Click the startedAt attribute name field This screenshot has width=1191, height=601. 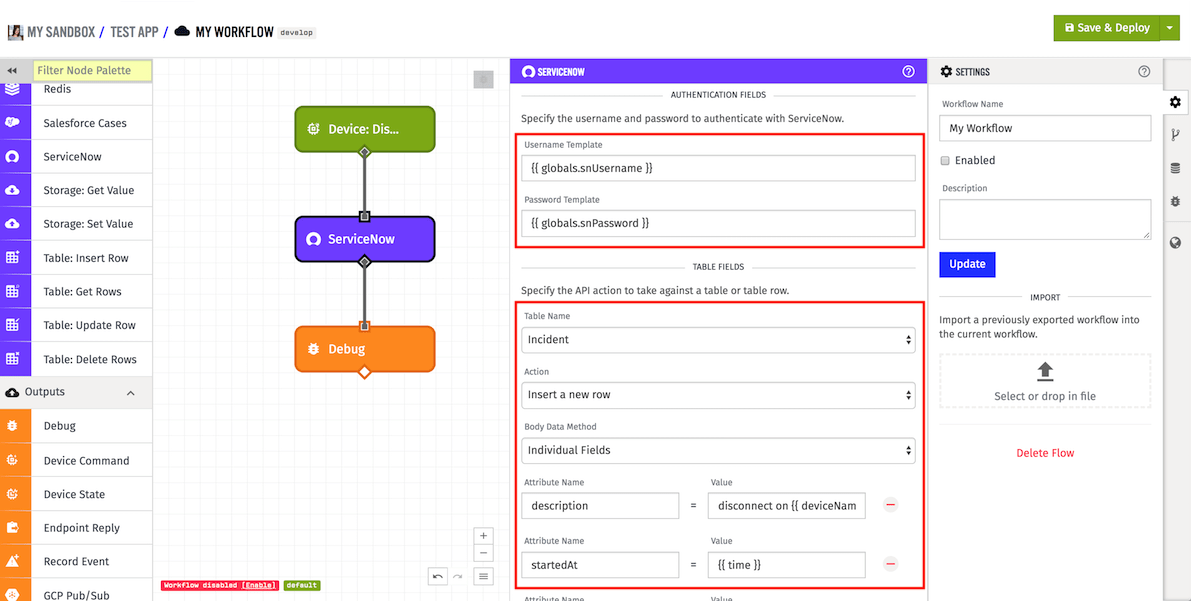(600, 565)
